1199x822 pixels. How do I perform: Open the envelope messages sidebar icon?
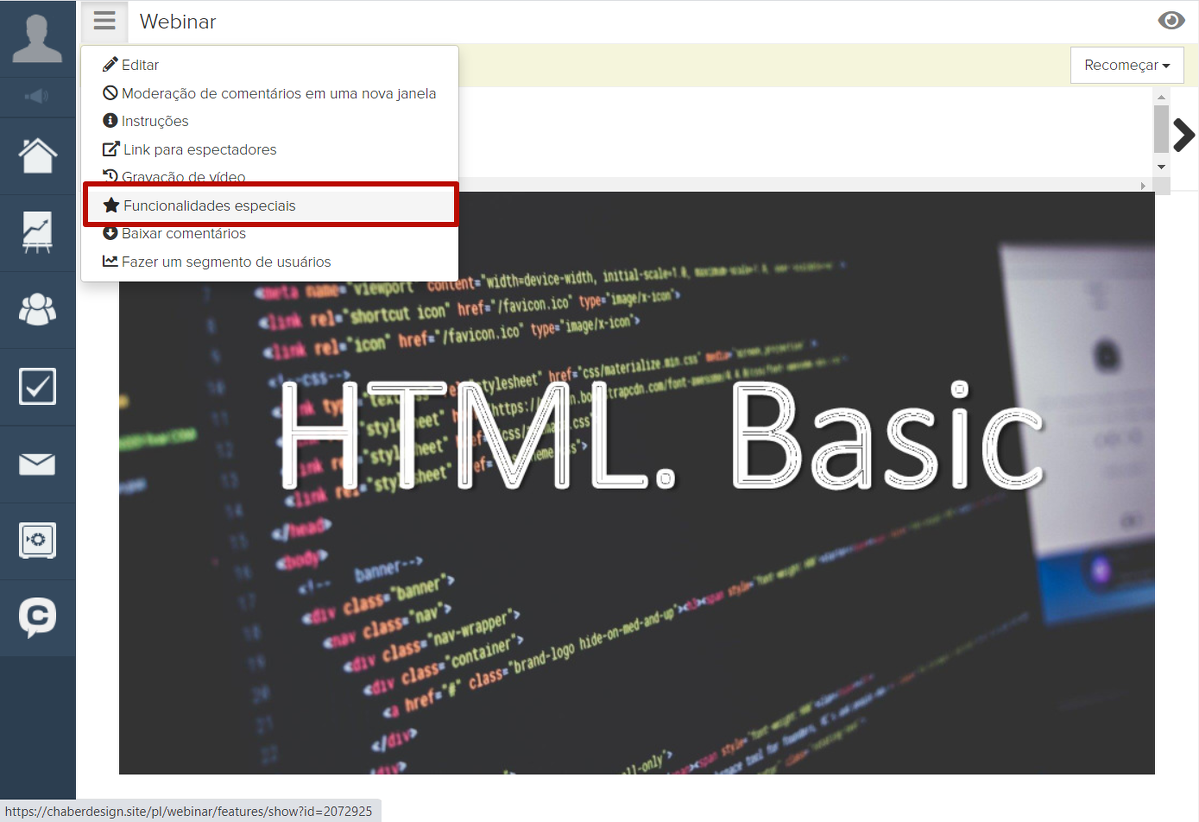[37, 464]
